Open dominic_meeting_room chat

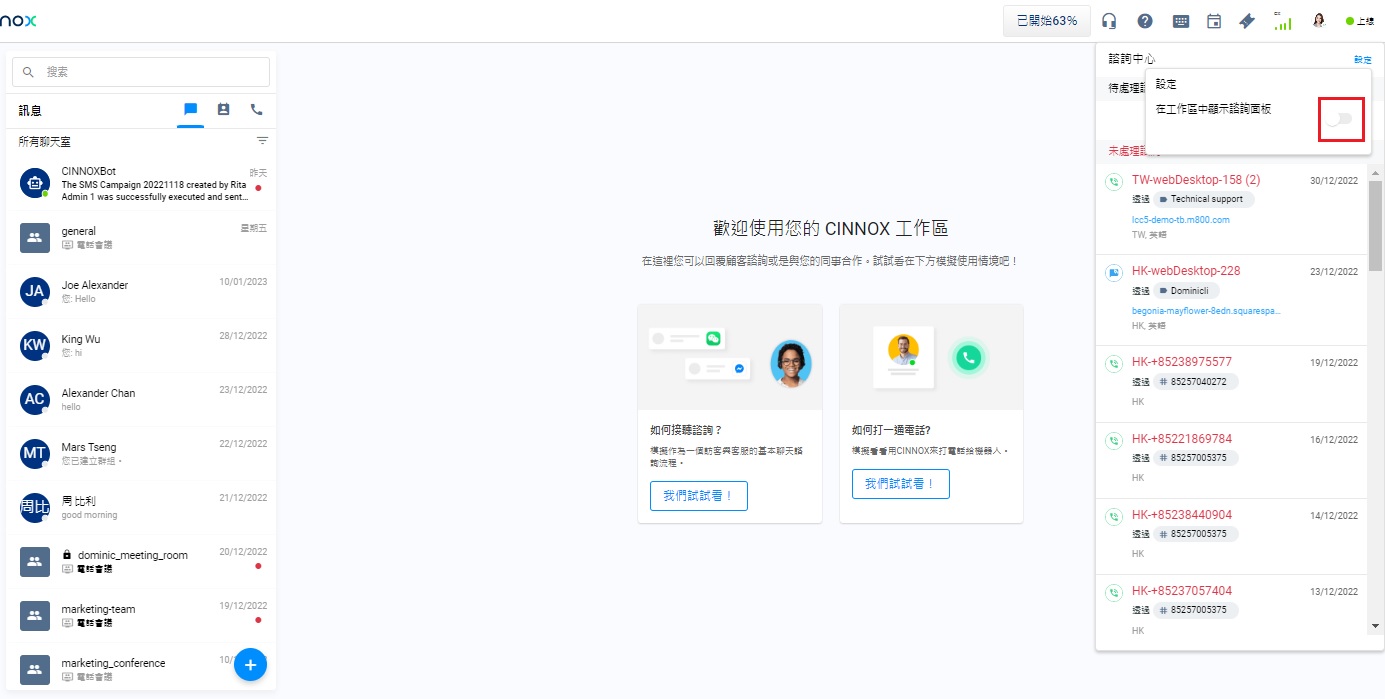pos(141,561)
